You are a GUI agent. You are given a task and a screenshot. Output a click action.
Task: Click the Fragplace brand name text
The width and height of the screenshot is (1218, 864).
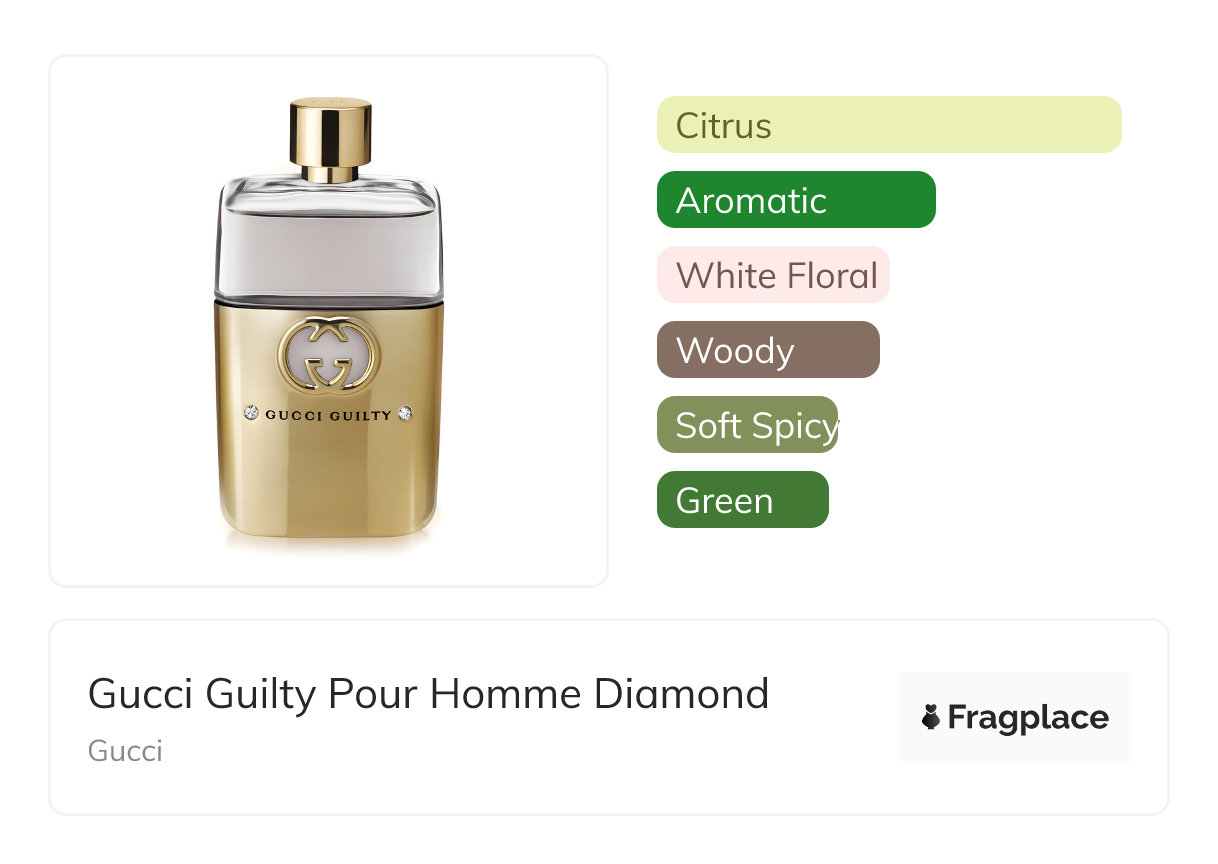pos(1028,717)
